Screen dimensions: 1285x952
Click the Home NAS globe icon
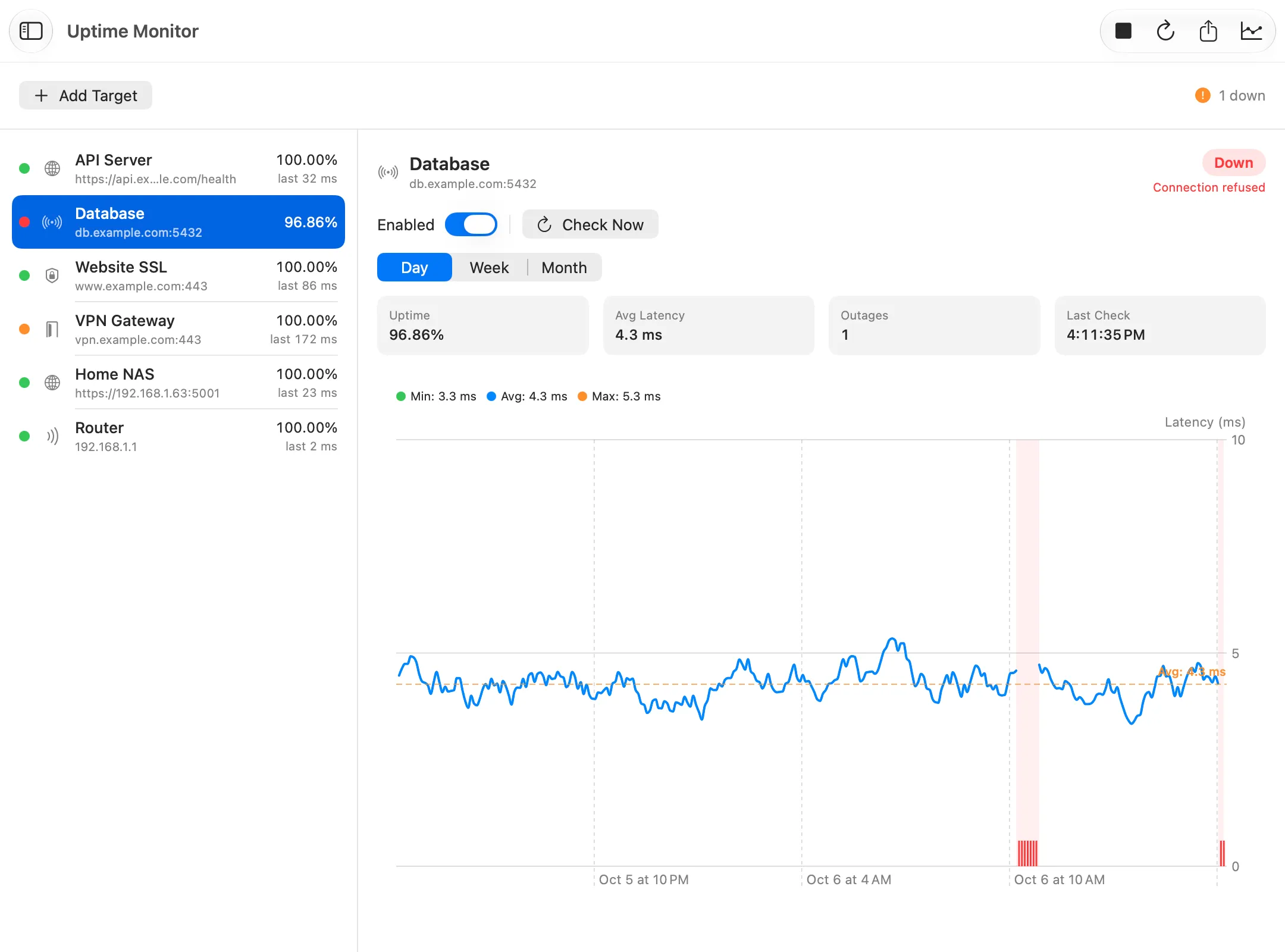pyautogui.click(x=52, y=383)
